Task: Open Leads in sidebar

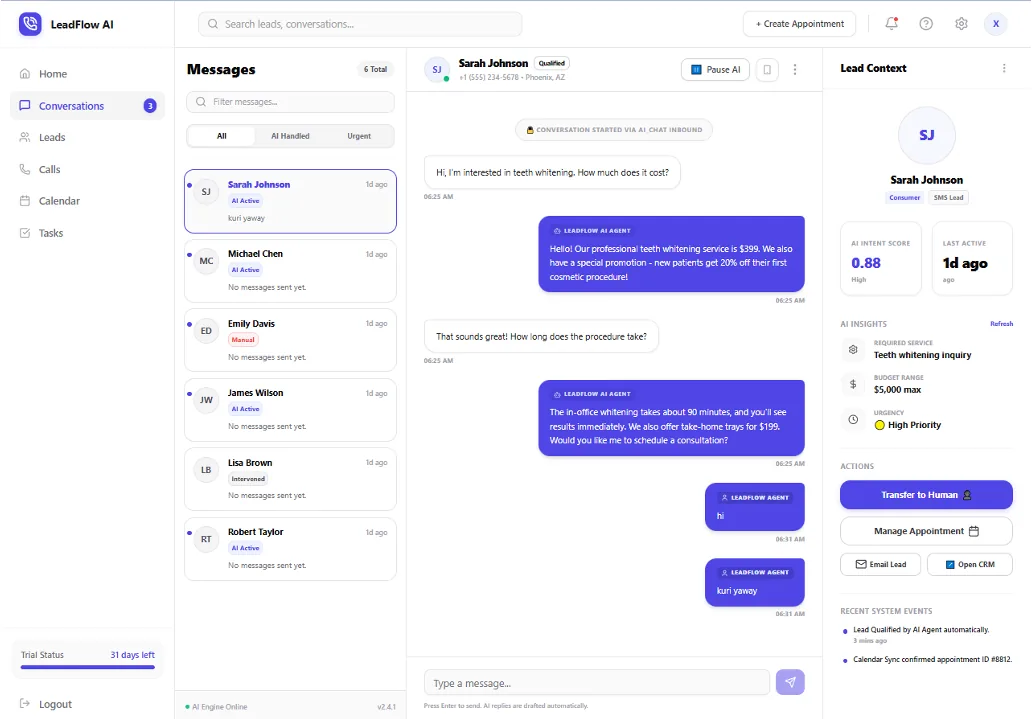Action: coord(87,137)
